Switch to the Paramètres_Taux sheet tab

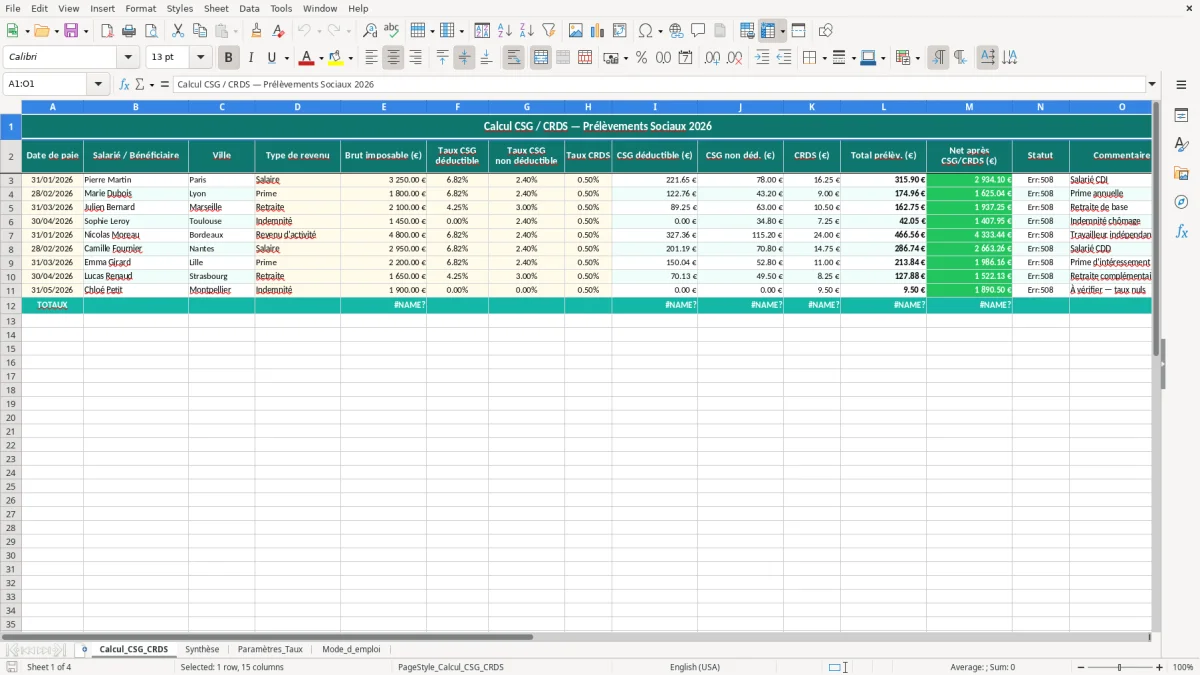click(x=270, y=649)
